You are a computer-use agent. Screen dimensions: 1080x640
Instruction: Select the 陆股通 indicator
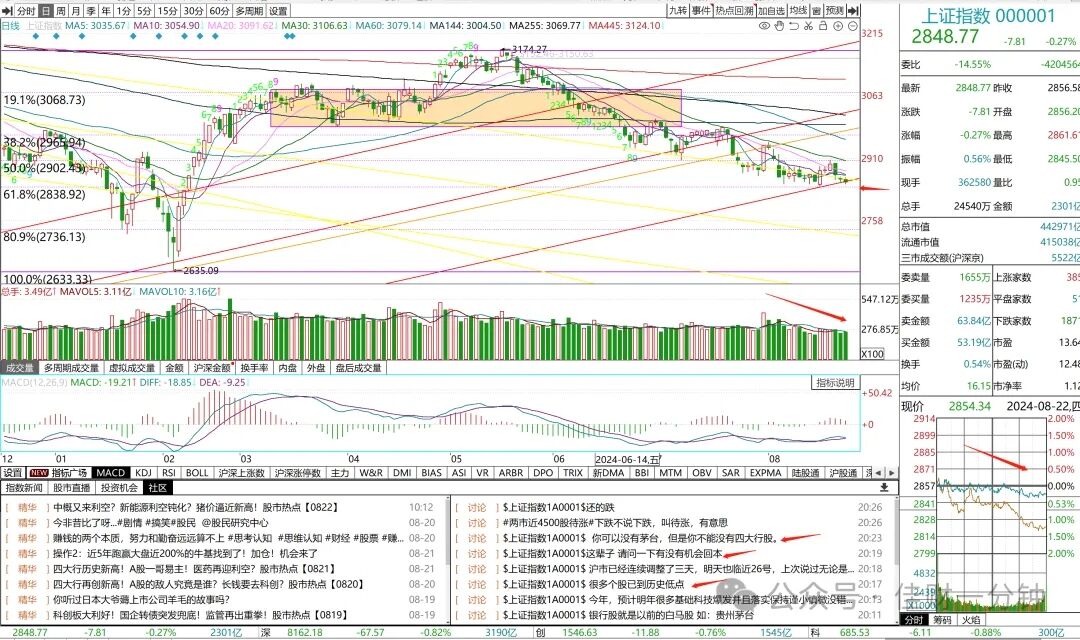805,473
